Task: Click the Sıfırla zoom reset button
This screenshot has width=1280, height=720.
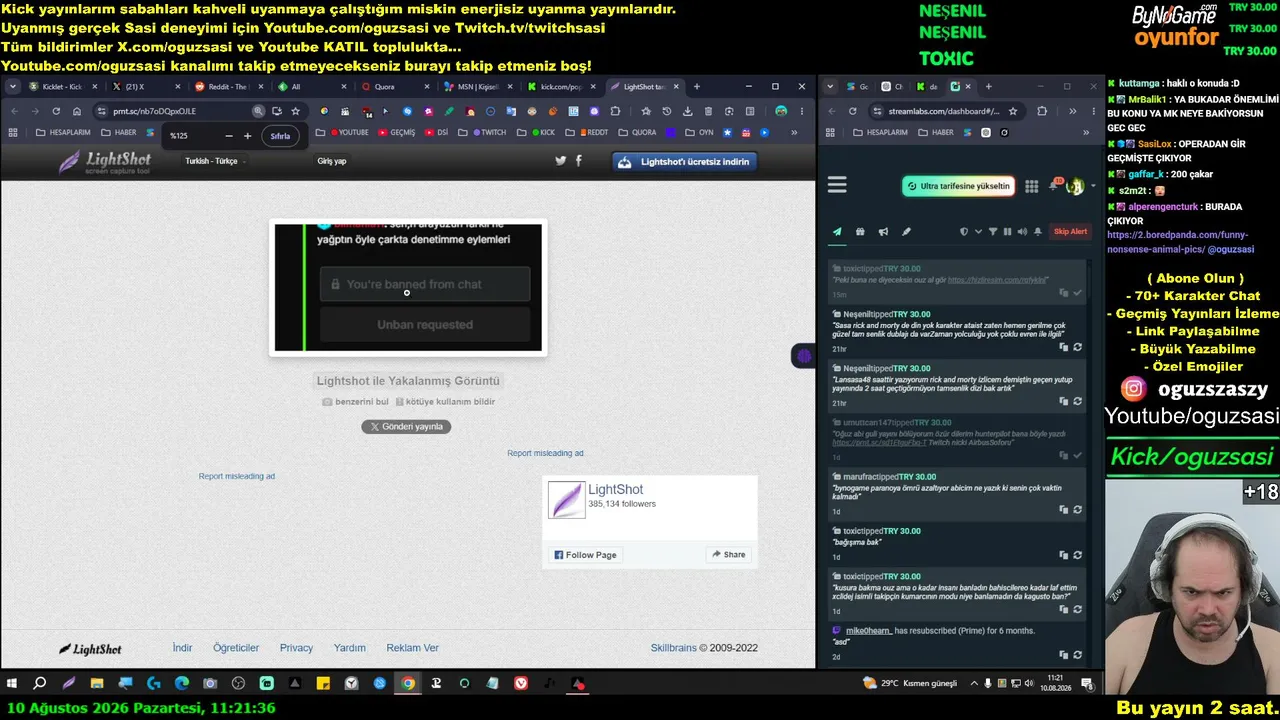Action: [x=280, y=136]
